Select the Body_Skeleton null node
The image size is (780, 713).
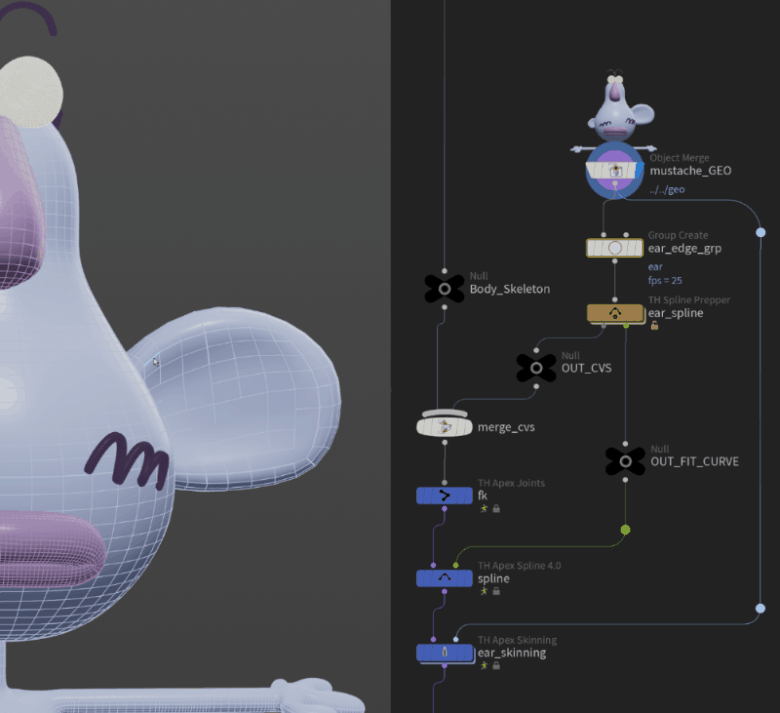(444, 289)
